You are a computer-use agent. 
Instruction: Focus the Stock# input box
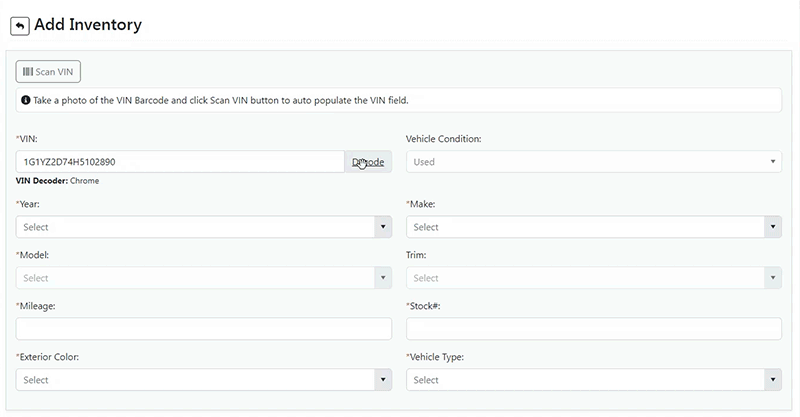click(x=593, y=329)
